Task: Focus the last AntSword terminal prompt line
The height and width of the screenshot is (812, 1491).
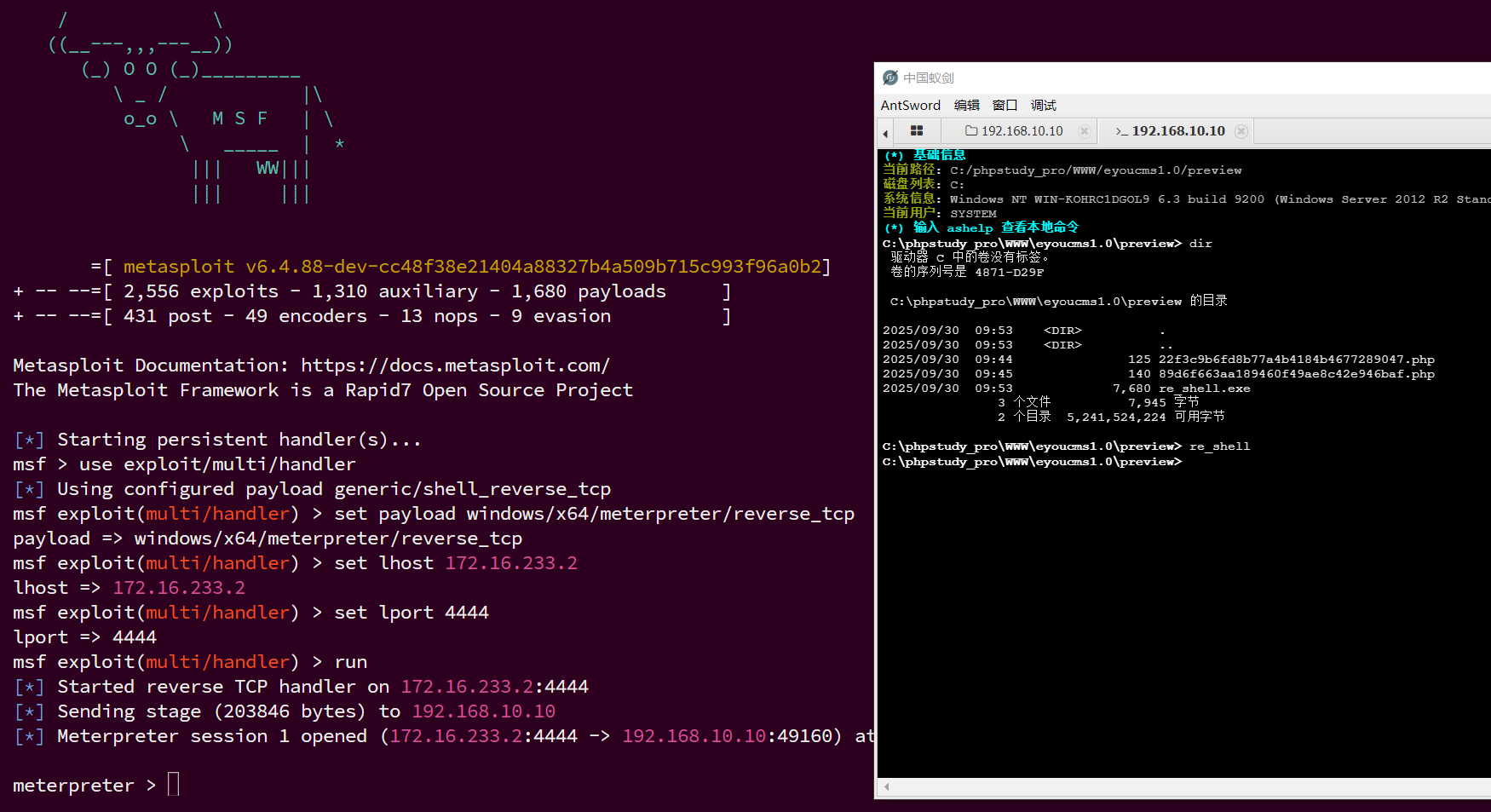Action: pyautogui.click(x=1032, y=461)
